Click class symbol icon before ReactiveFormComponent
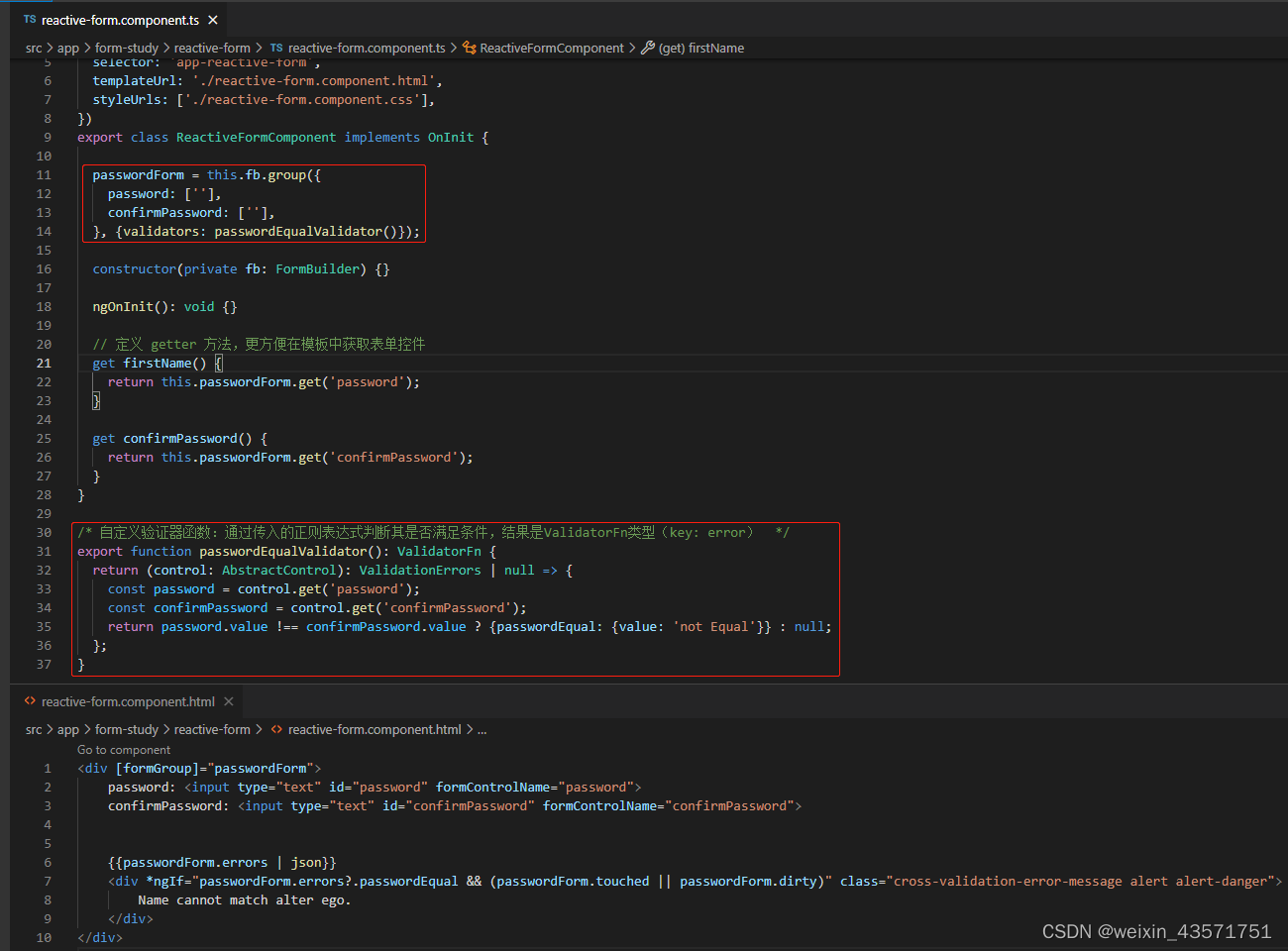This screenshot has width=1288, height=951. tap(470, 48)
